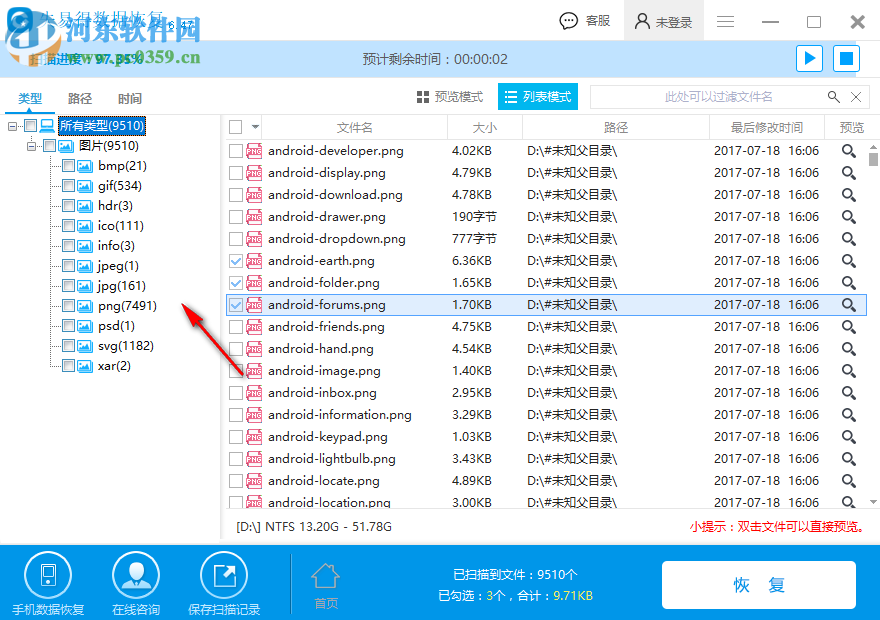Switch to 预览模式 preview mode

pyautogui.click(x=450, y=97)
